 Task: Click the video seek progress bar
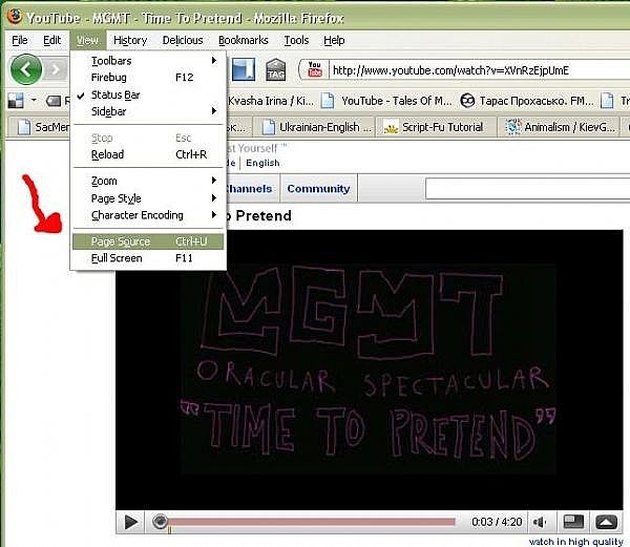click(x=311, y=522)
